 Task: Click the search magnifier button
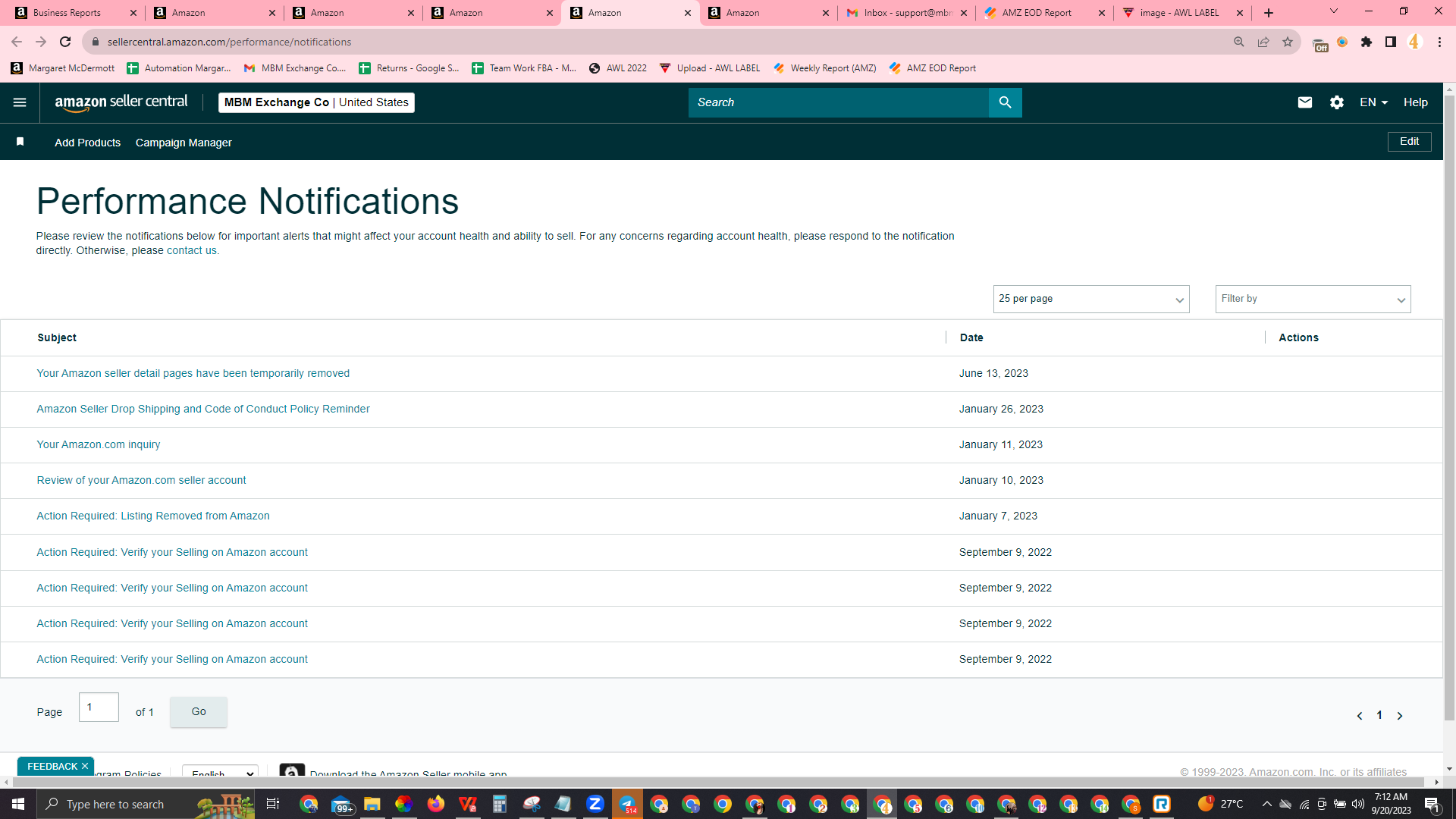(1006, 102)
